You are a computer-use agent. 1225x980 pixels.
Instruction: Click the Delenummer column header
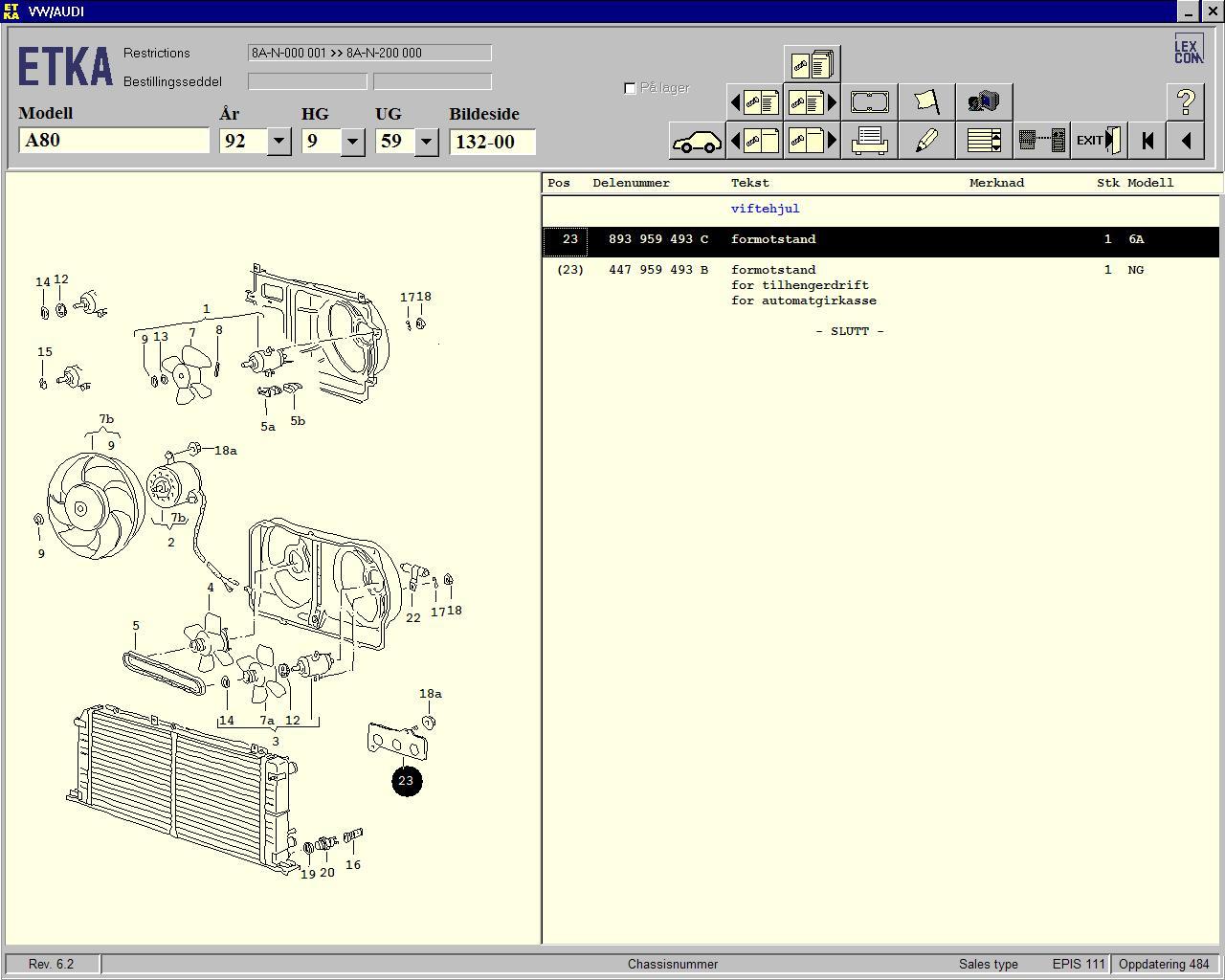[x=631, y=183]
